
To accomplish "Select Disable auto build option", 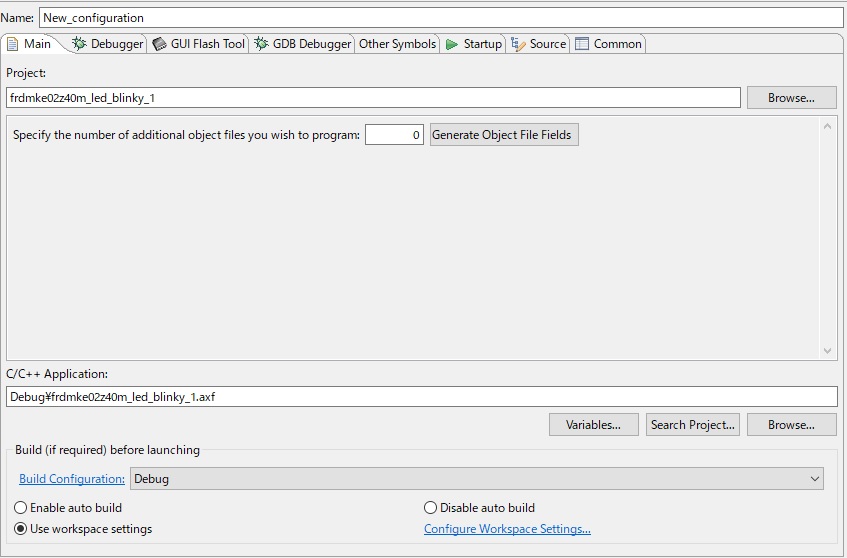I will click(431, 508).
